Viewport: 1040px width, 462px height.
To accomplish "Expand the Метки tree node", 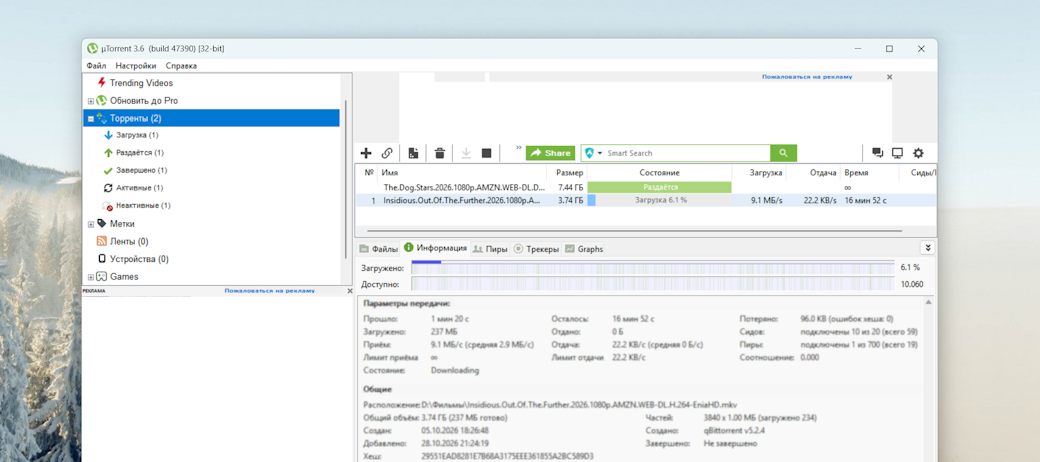I will pyautogui.click(x=91, y=224).
